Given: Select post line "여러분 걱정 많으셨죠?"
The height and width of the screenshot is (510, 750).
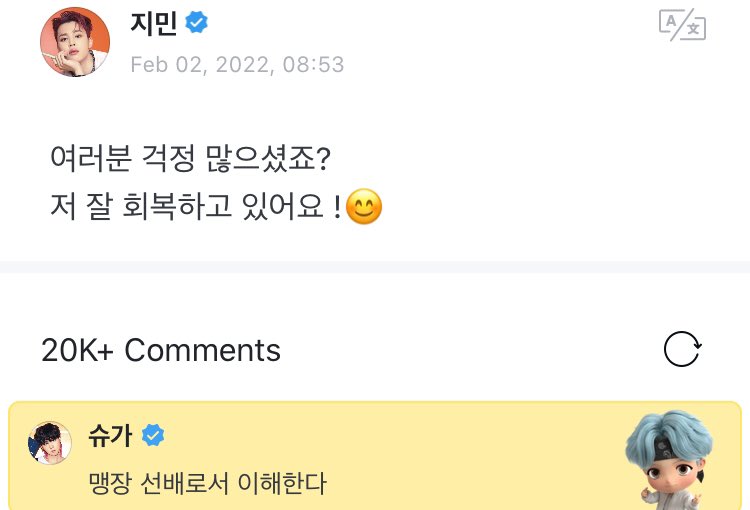Looking at the screenshot, I should (x=190, y=159).
